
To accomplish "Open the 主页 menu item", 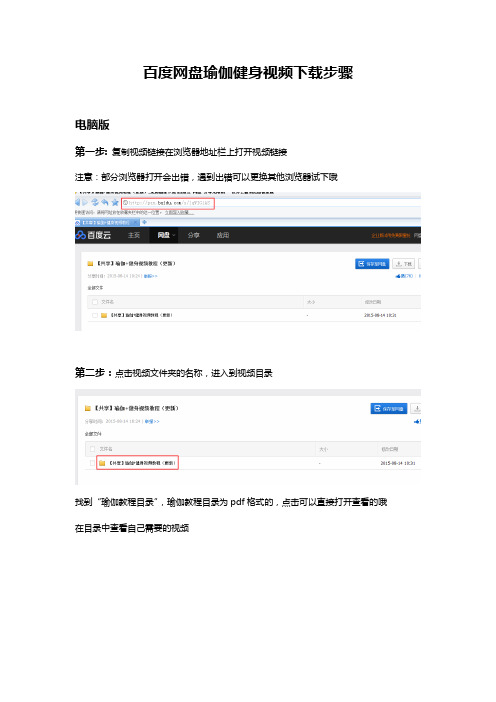I will click(x=134, y=235).
